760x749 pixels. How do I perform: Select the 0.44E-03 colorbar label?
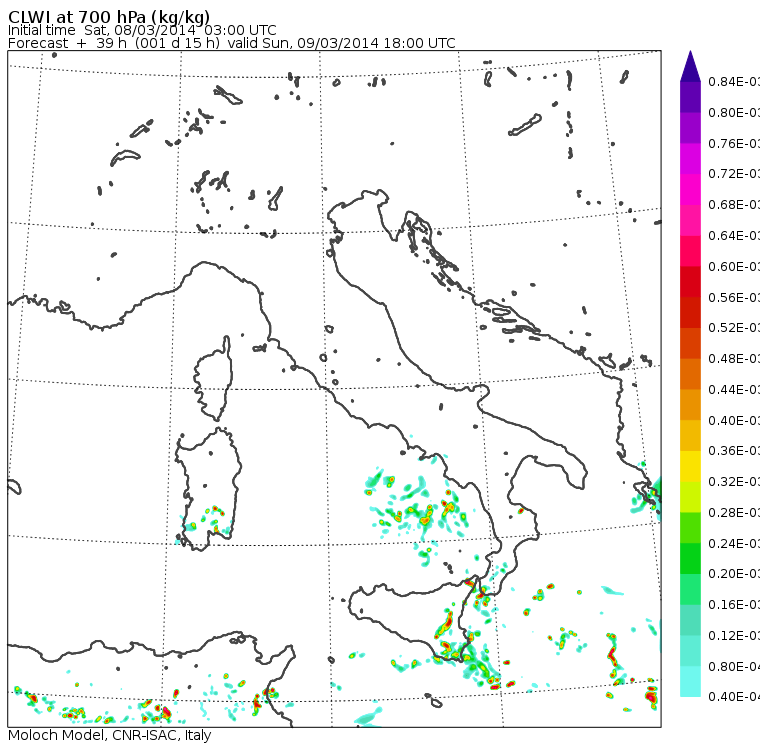tap(734, 390)
